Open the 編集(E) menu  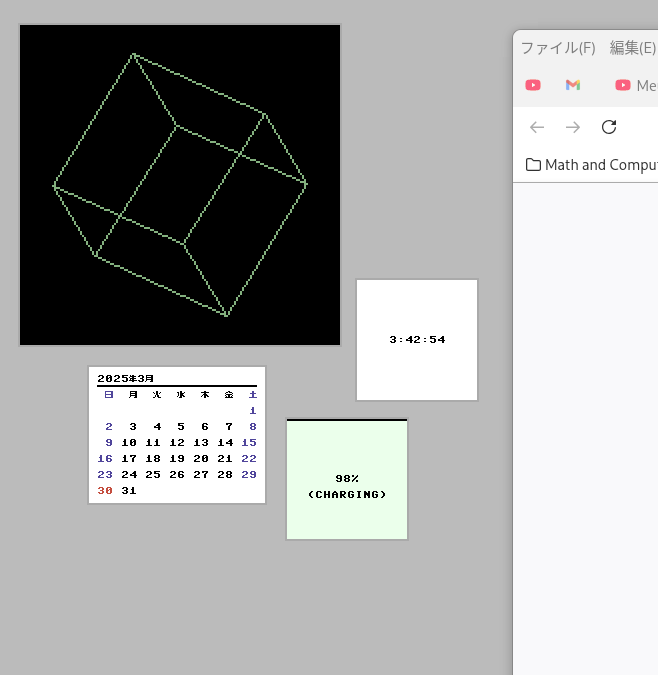point(632,48)
